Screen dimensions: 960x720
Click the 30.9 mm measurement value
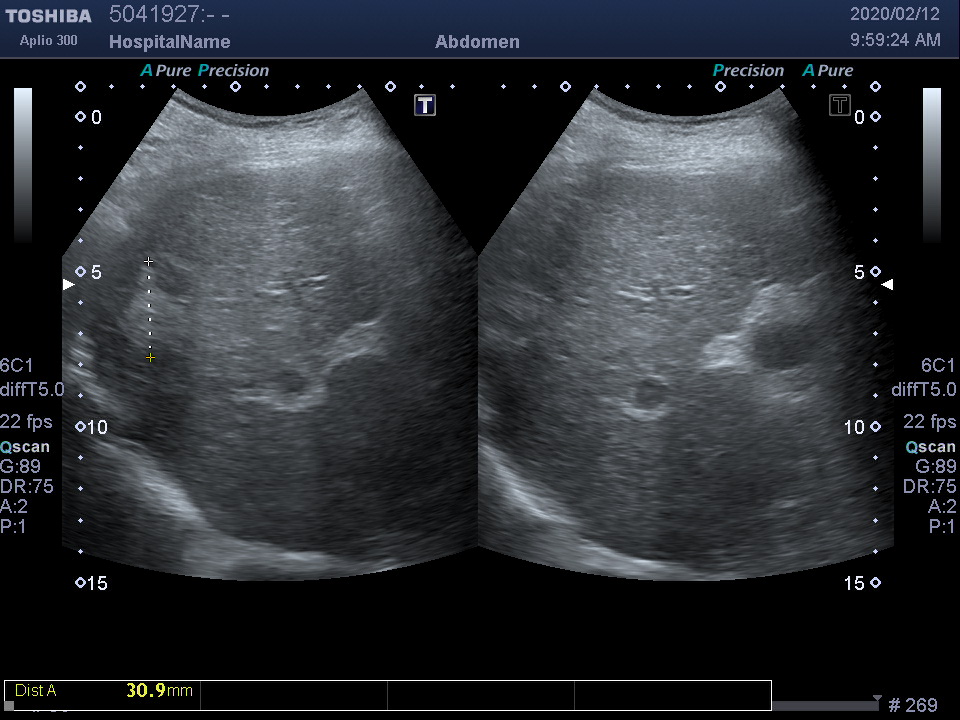click(x=159, y=691)
